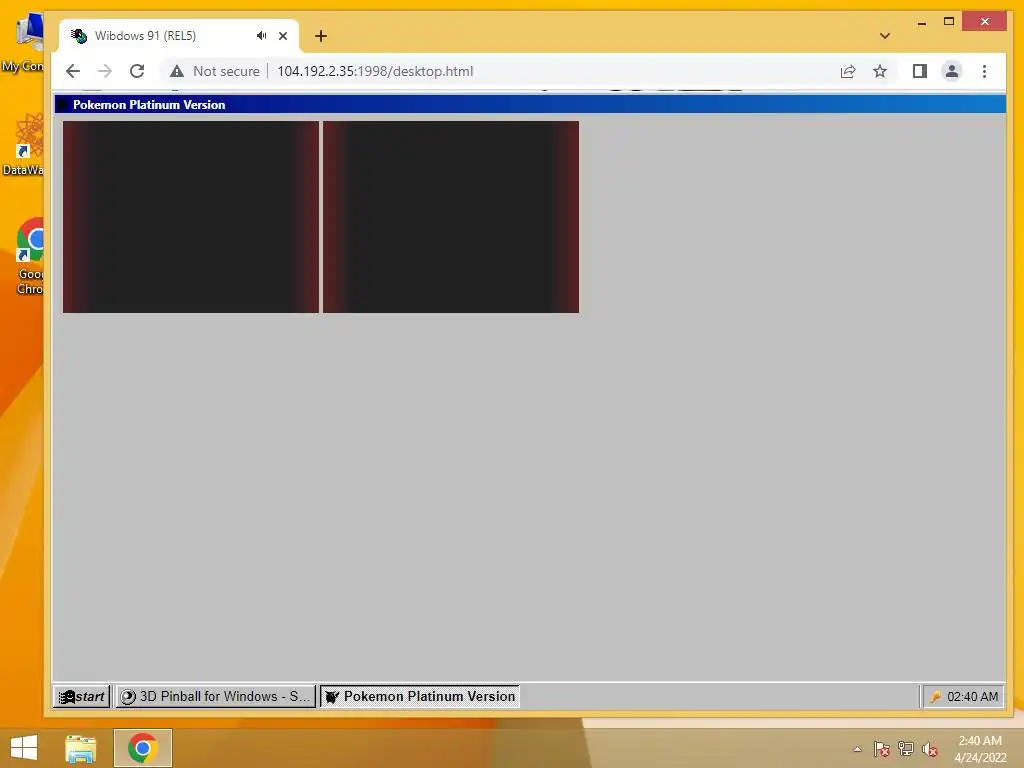Click the share page icon in address bar
This screenshot has width=1024, height=768.
click(848, 71)
